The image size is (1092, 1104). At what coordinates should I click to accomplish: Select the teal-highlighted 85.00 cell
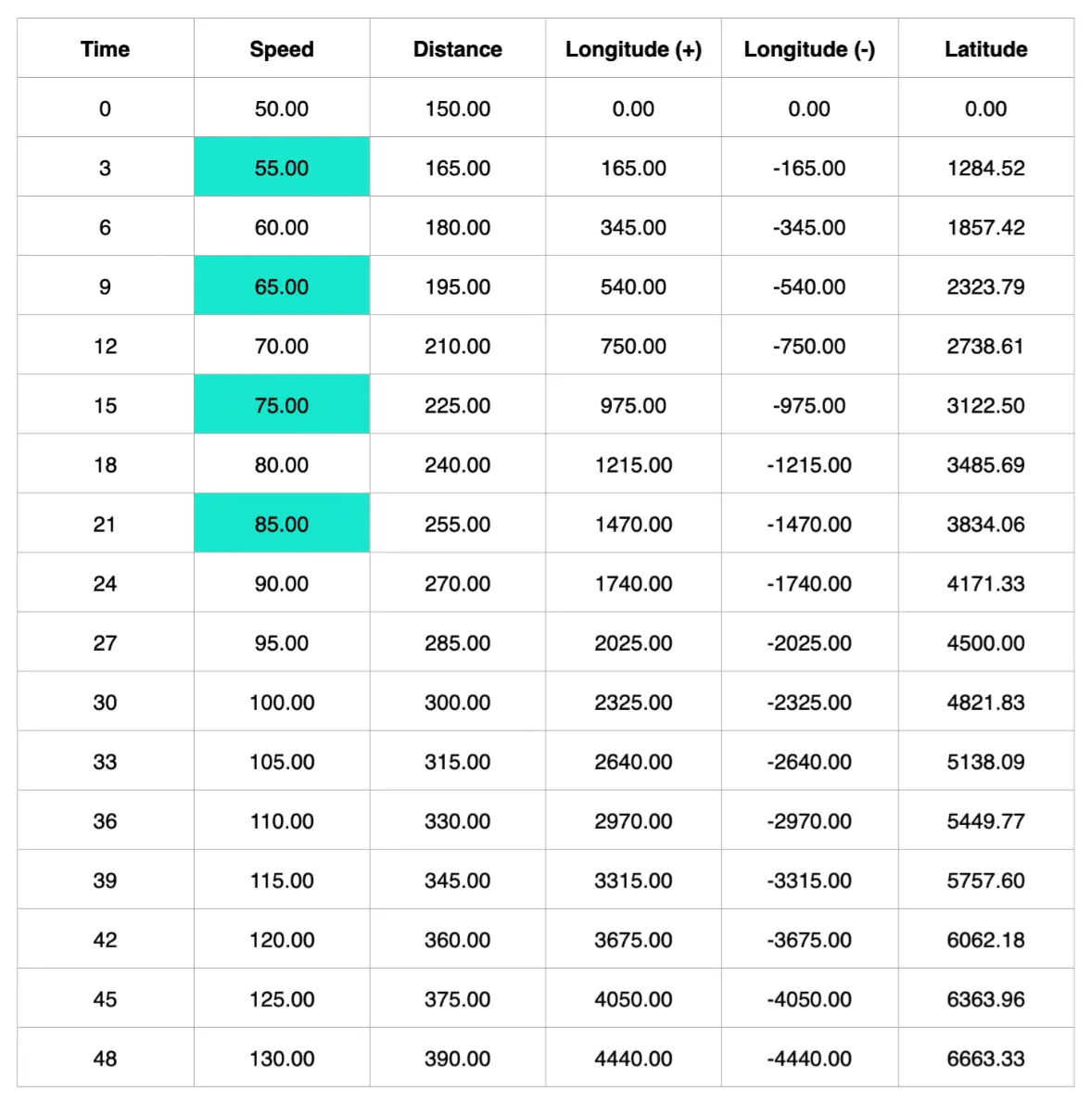pyautogui.click(x=281, y=524)
